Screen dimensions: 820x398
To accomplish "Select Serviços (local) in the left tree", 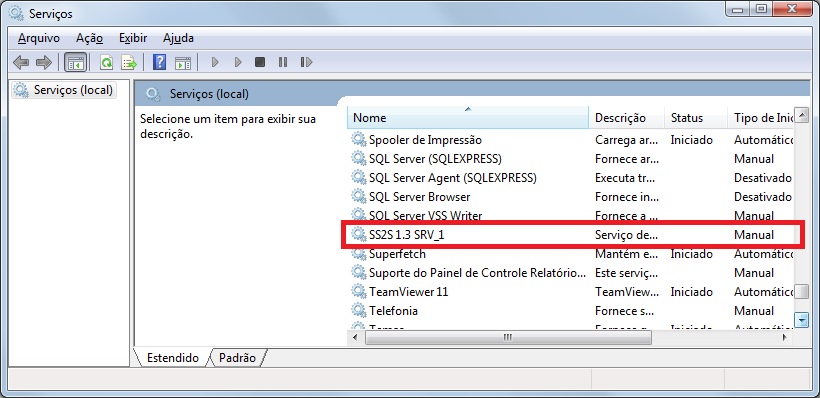I will point(64,90).
